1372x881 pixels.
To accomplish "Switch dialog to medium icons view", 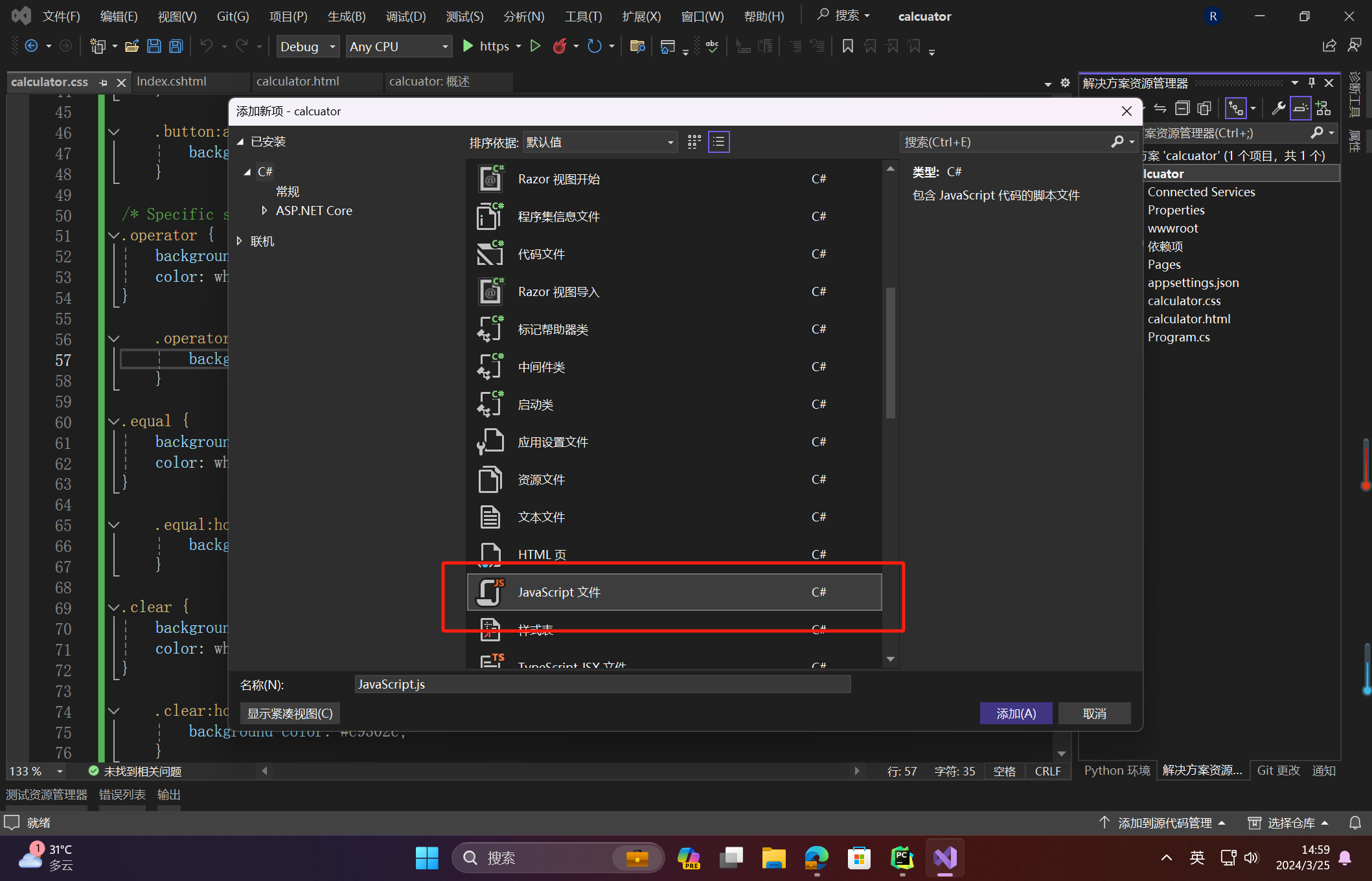I will tap(694, 142).
